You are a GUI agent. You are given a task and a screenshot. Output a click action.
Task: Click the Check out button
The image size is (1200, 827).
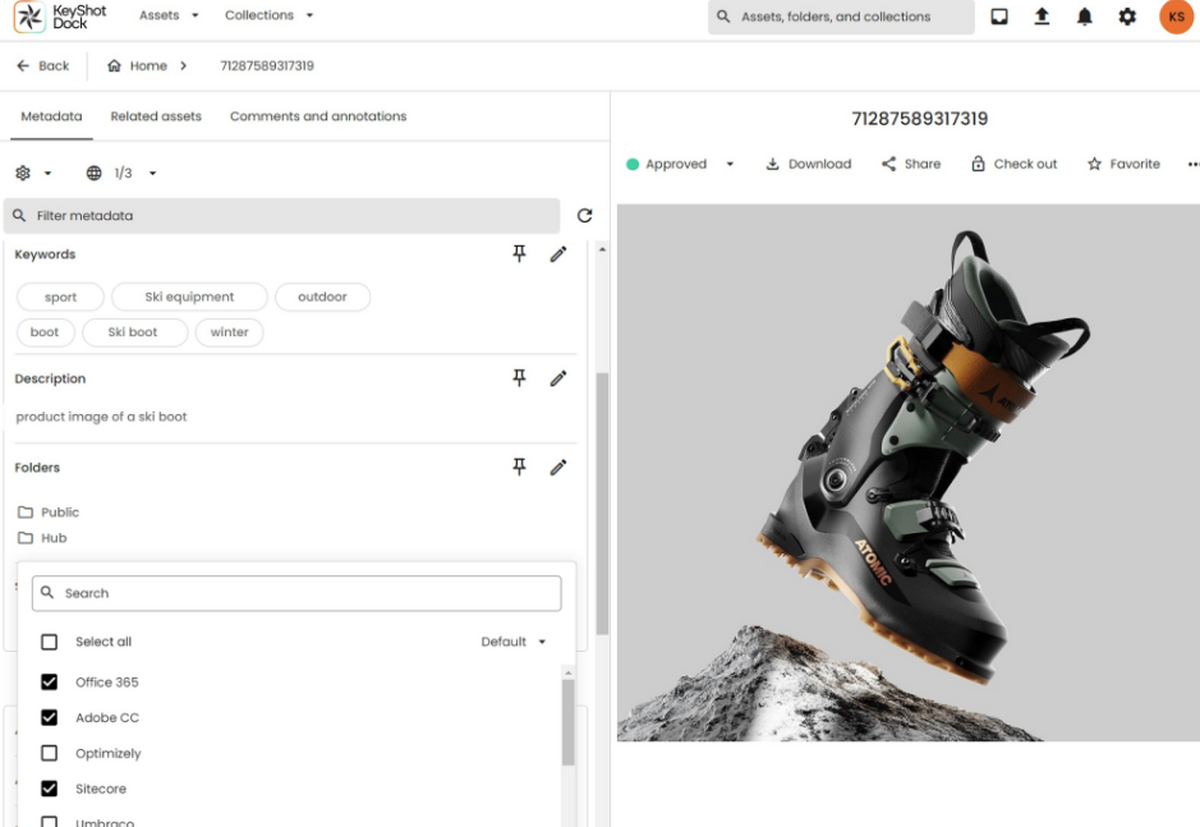tap(1014, 164)
